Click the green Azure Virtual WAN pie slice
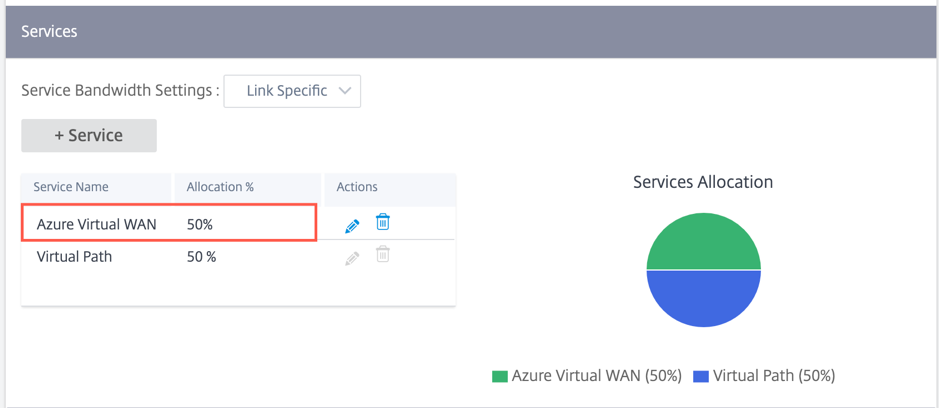The image size is (939, 408). click(x=704, y=243)
